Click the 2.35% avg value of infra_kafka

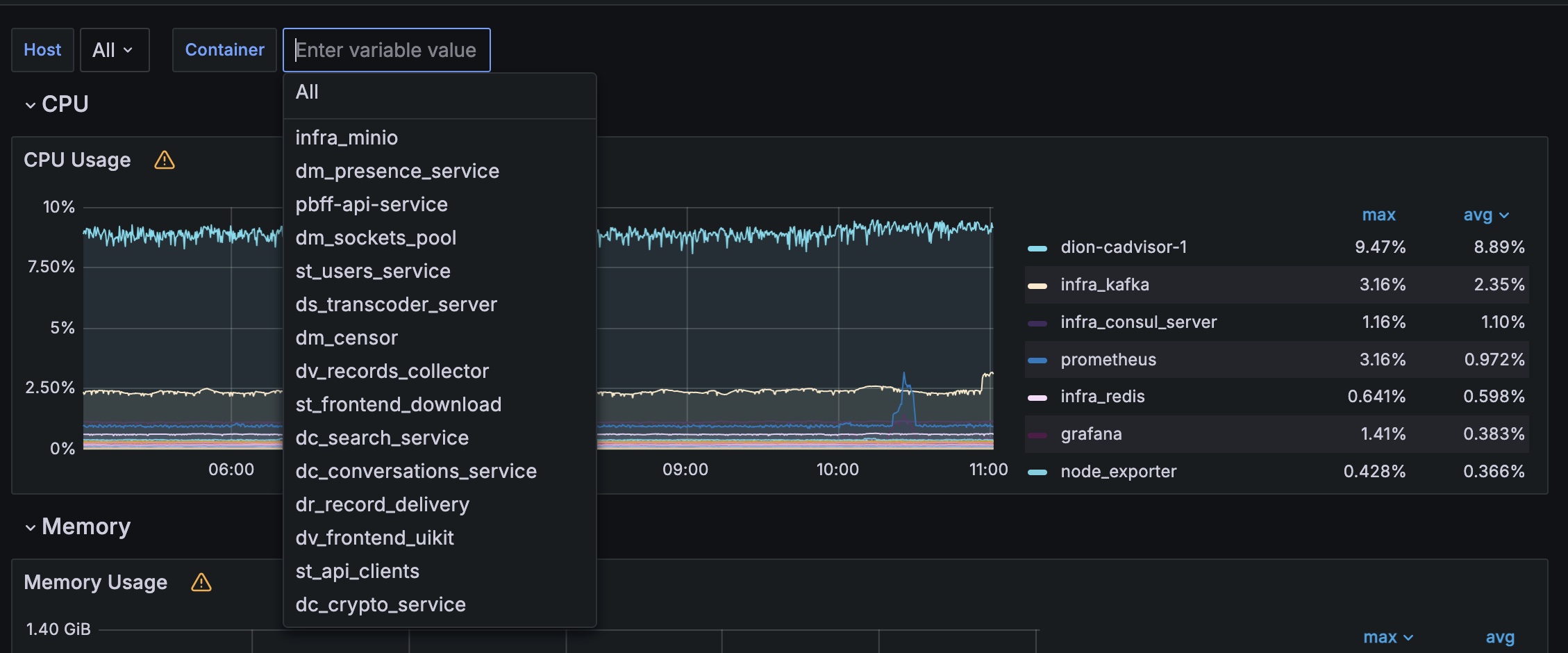click(1499, 285)
